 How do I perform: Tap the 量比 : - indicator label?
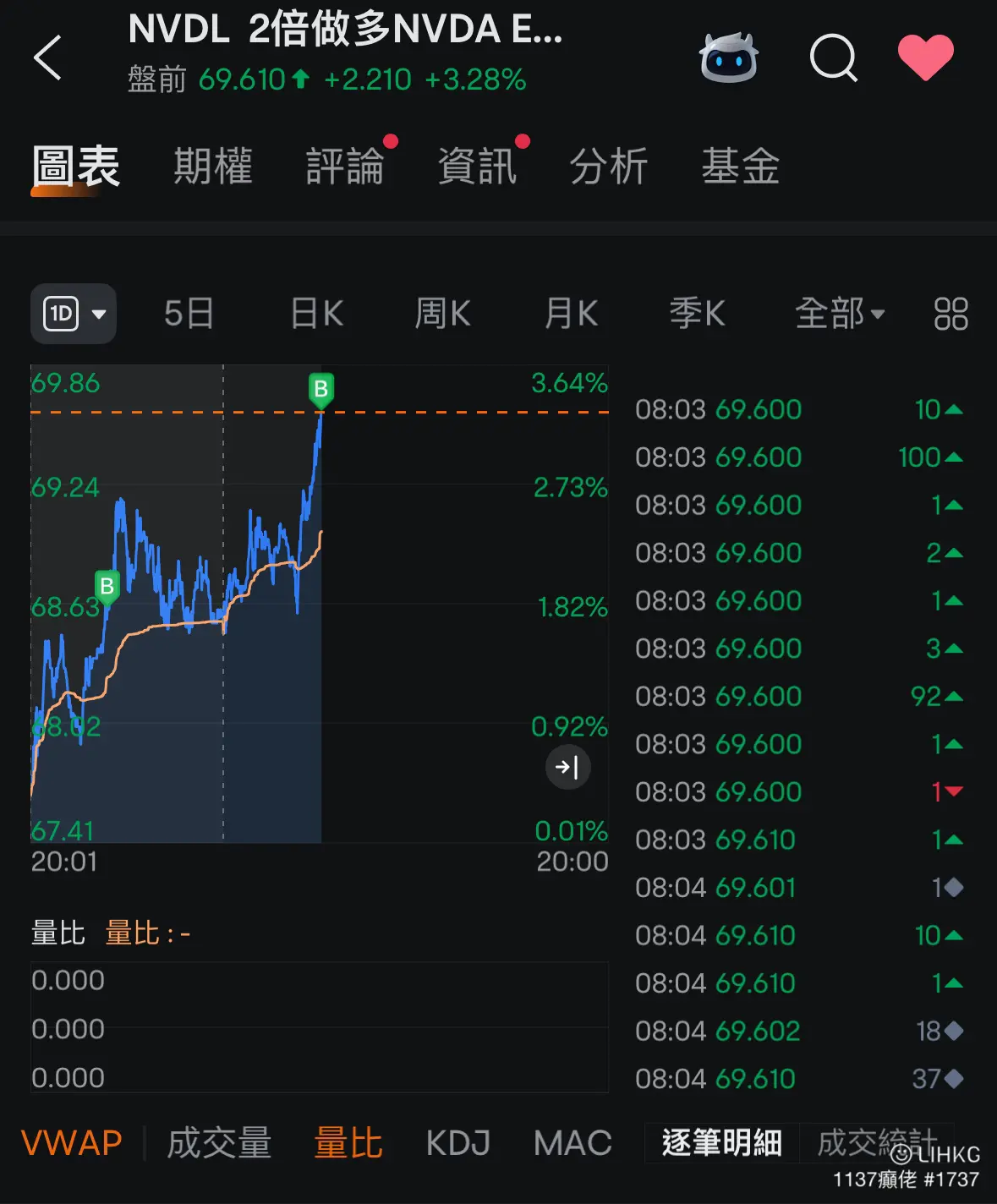coord(147,933)
